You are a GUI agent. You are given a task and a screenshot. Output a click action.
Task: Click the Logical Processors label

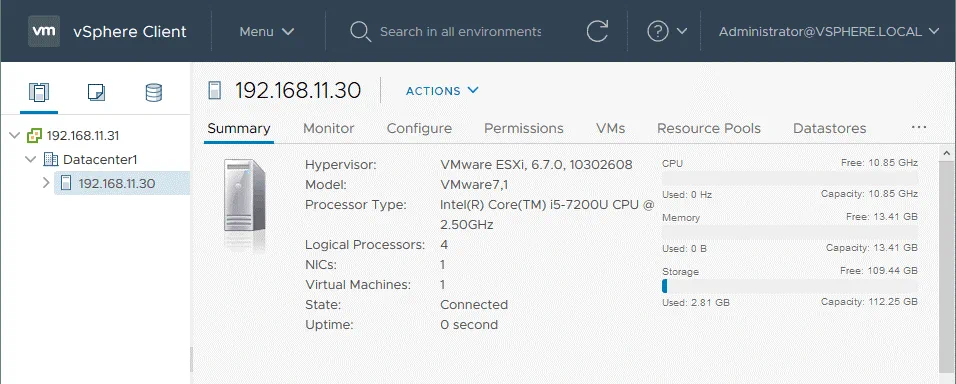coord(365,245)
